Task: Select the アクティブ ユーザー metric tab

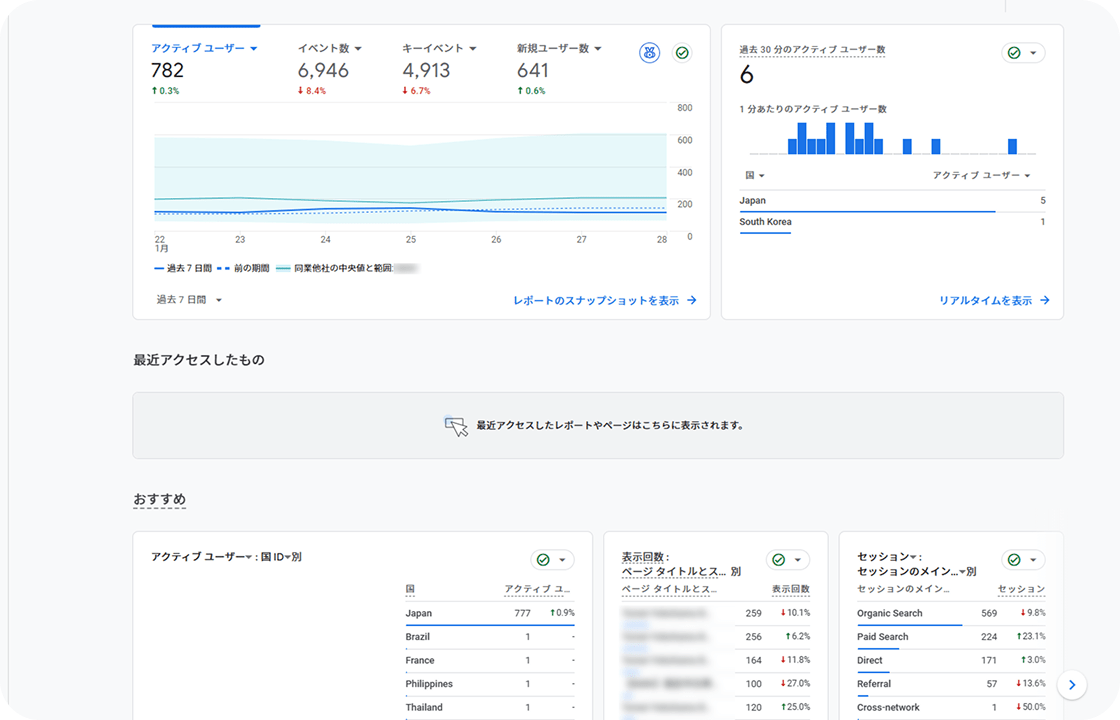Action: [204, 48]
